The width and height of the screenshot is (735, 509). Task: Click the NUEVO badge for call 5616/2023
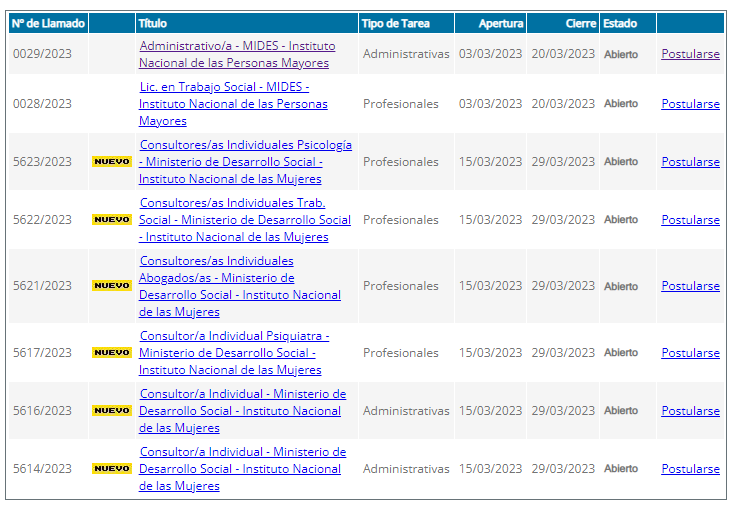(x=112, y=411)
